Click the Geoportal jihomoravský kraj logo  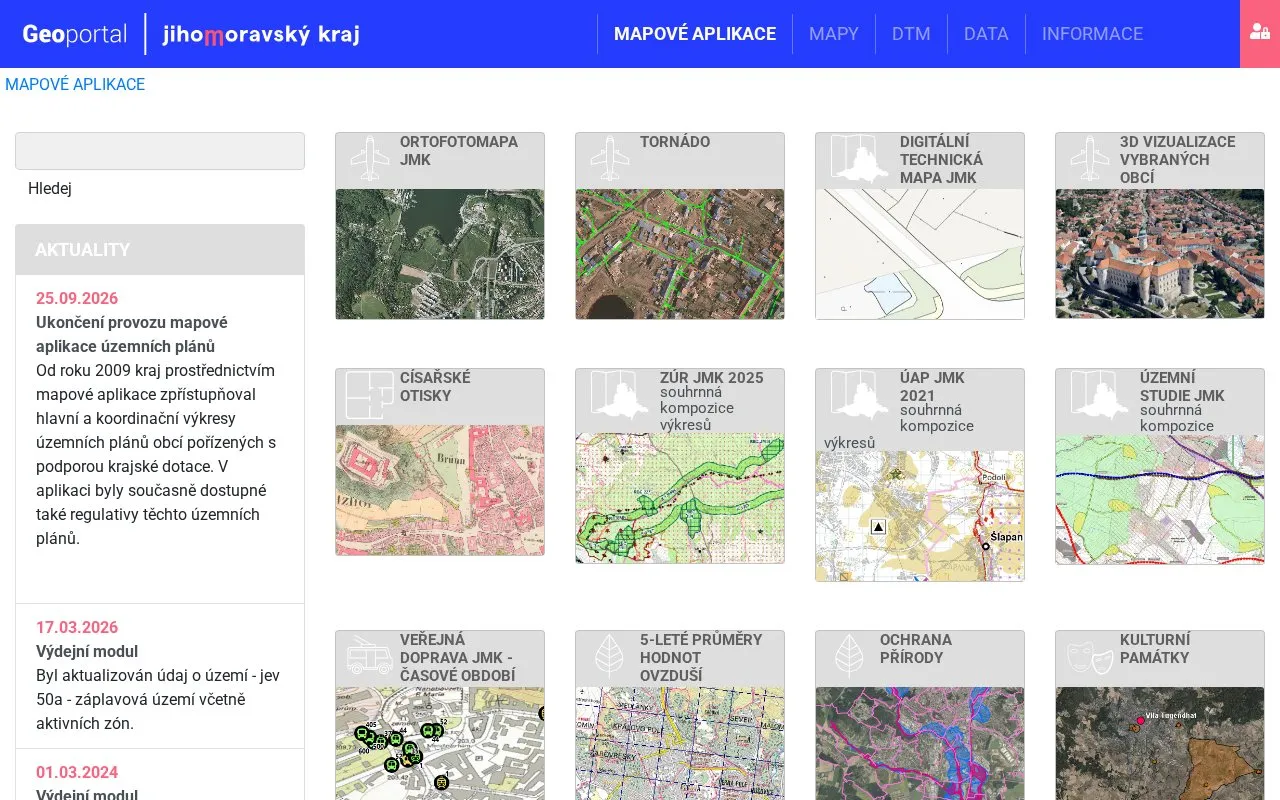point(191,34)
